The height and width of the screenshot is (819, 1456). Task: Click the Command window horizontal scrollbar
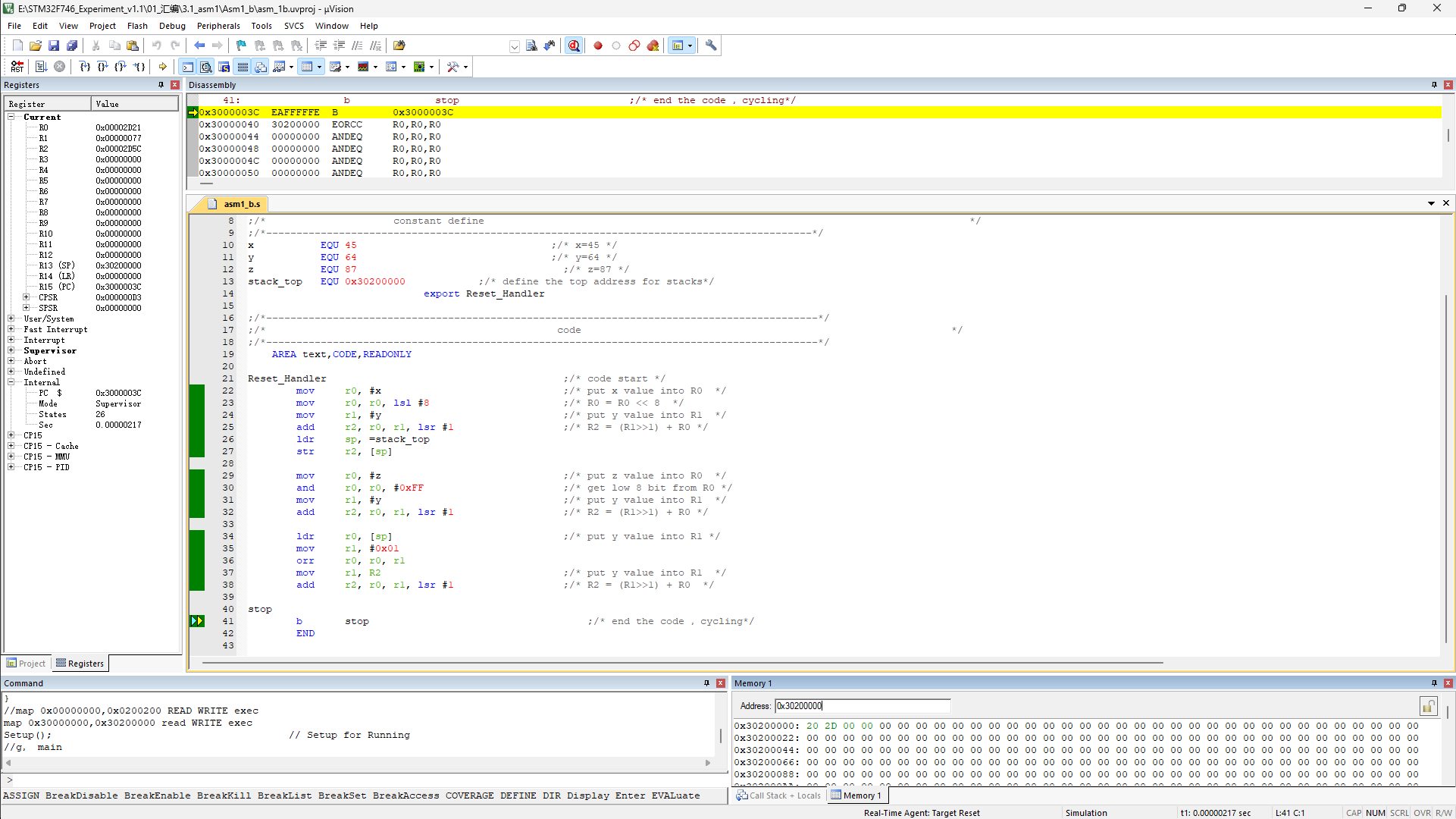(x=358, y=763)
